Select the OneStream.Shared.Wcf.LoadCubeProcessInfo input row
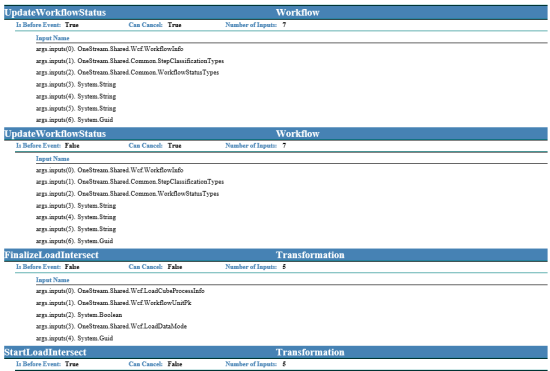 tap(120, 291)
